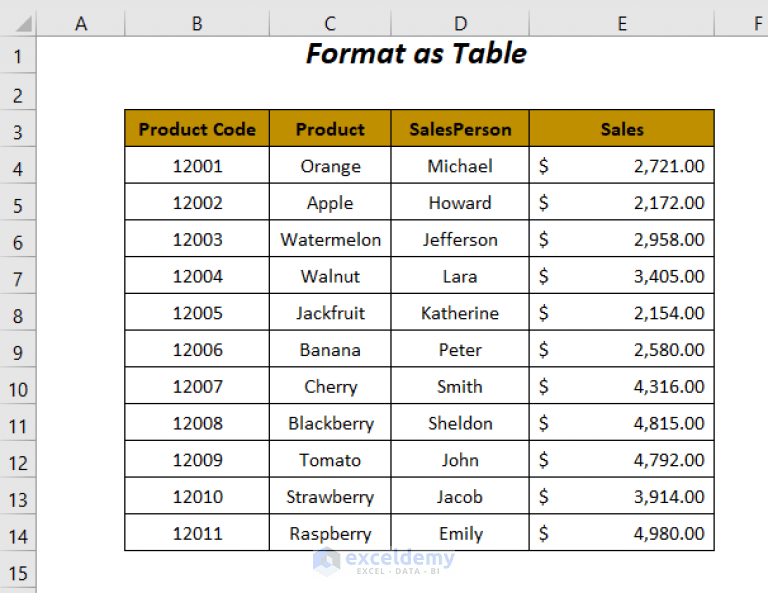Screen dimensions: 768x593
Task: Click the cell containing Walnut
Action: click(330, 276)
